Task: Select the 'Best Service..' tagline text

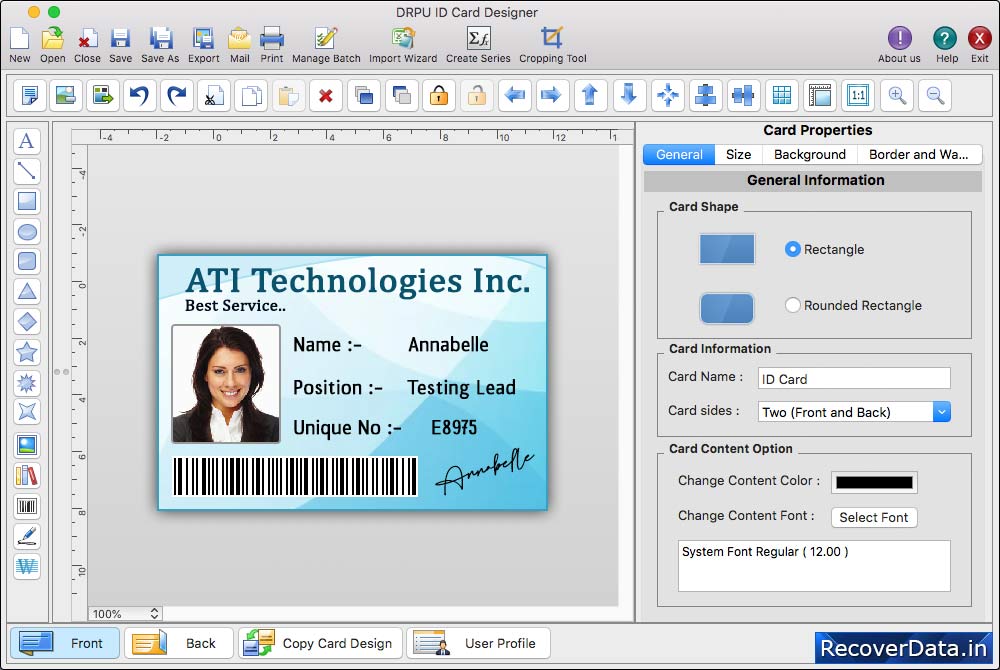Action: 235,306
